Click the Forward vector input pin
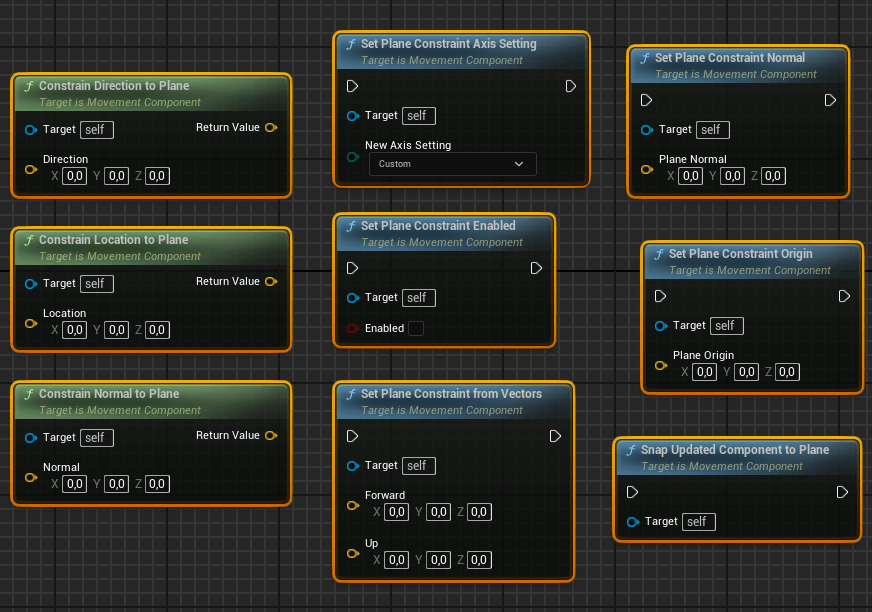 (x=352, y=505)
